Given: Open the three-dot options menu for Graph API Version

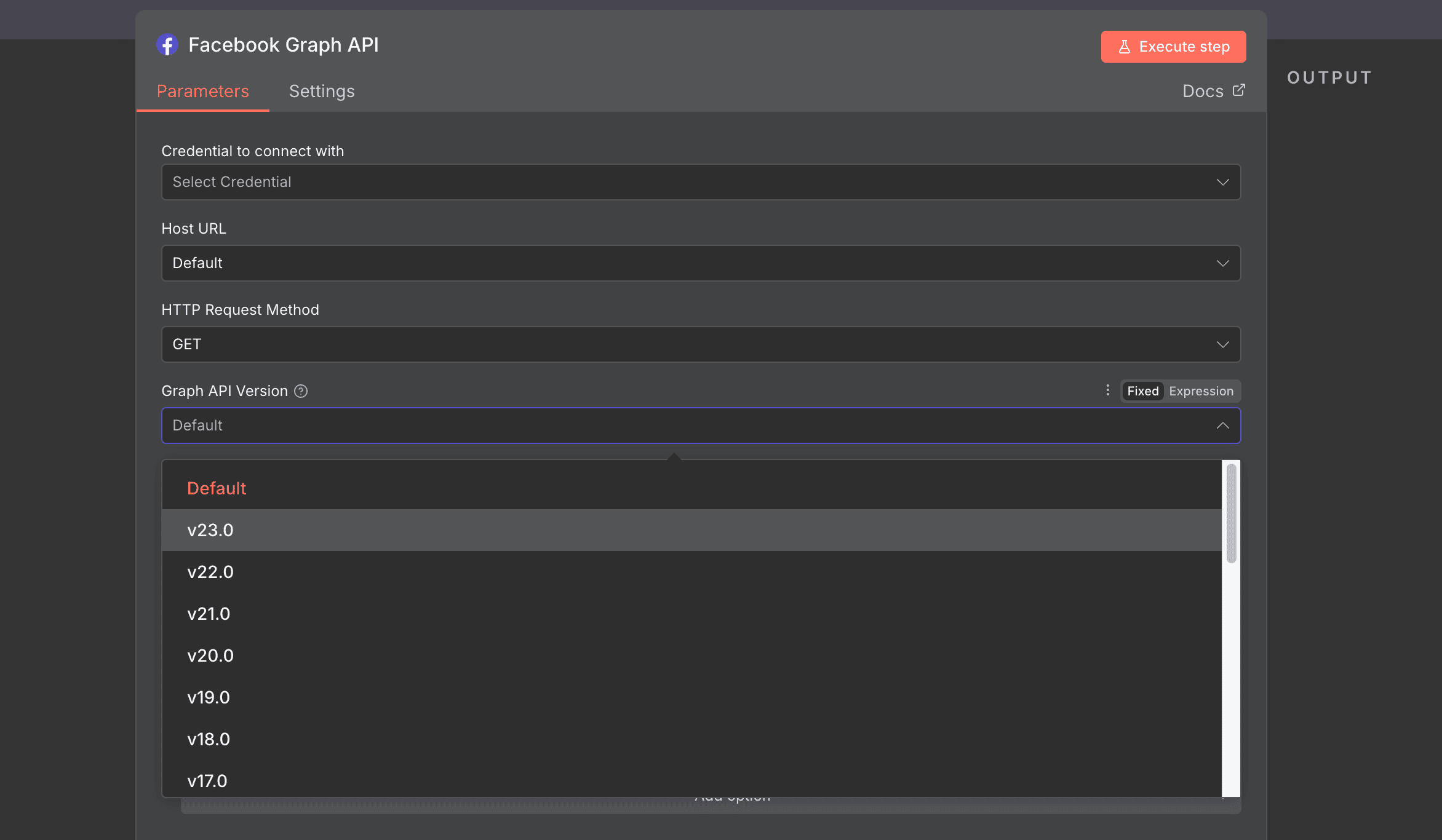Looking at the screenshot, I should [1107, 390].
